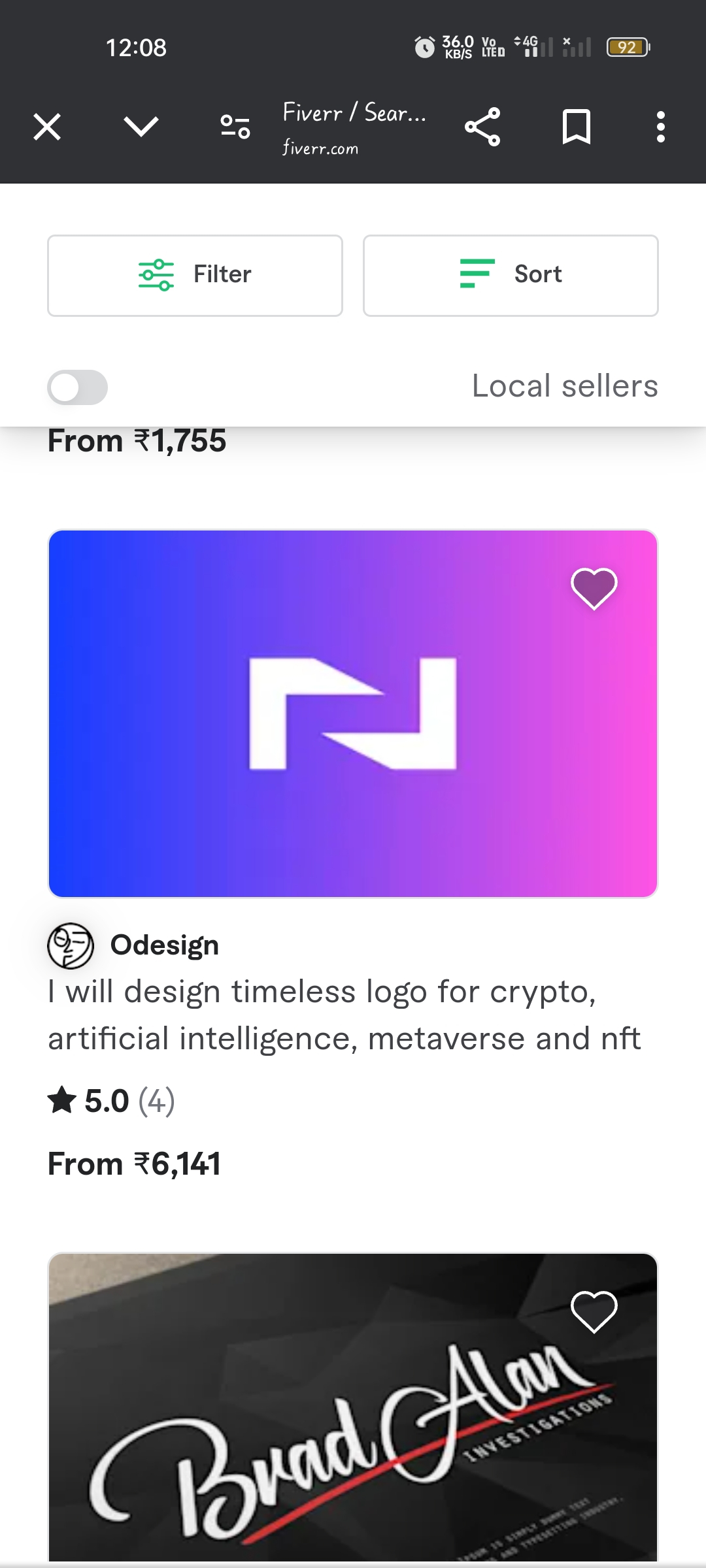Favorite the Brad Alan gig
Image resolution: width=706 pixels, height=1568 pixels.
pyautogui.click(x=594, y=1311)
